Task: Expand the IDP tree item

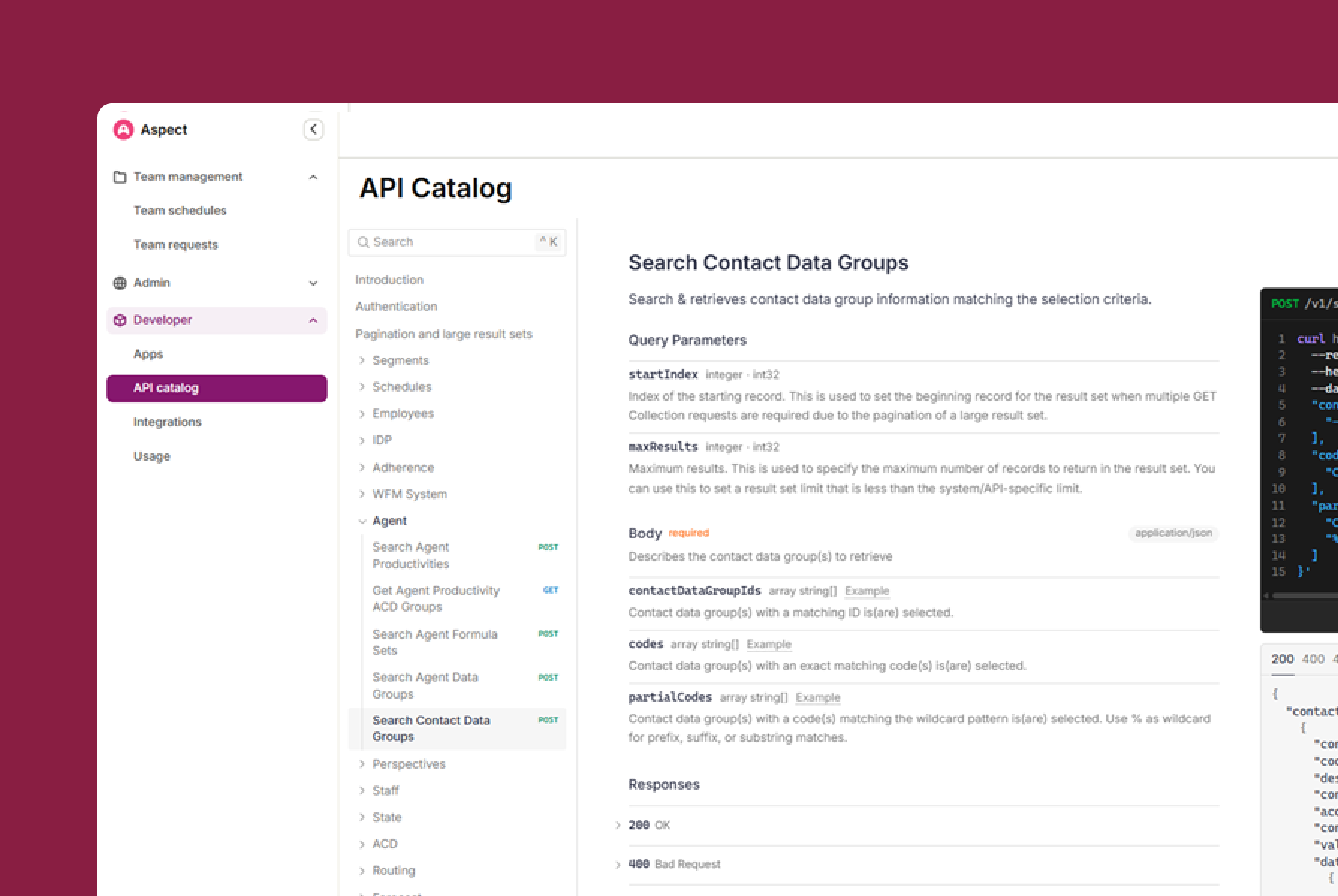Action: pyautogui.click(x=362, y=441)
